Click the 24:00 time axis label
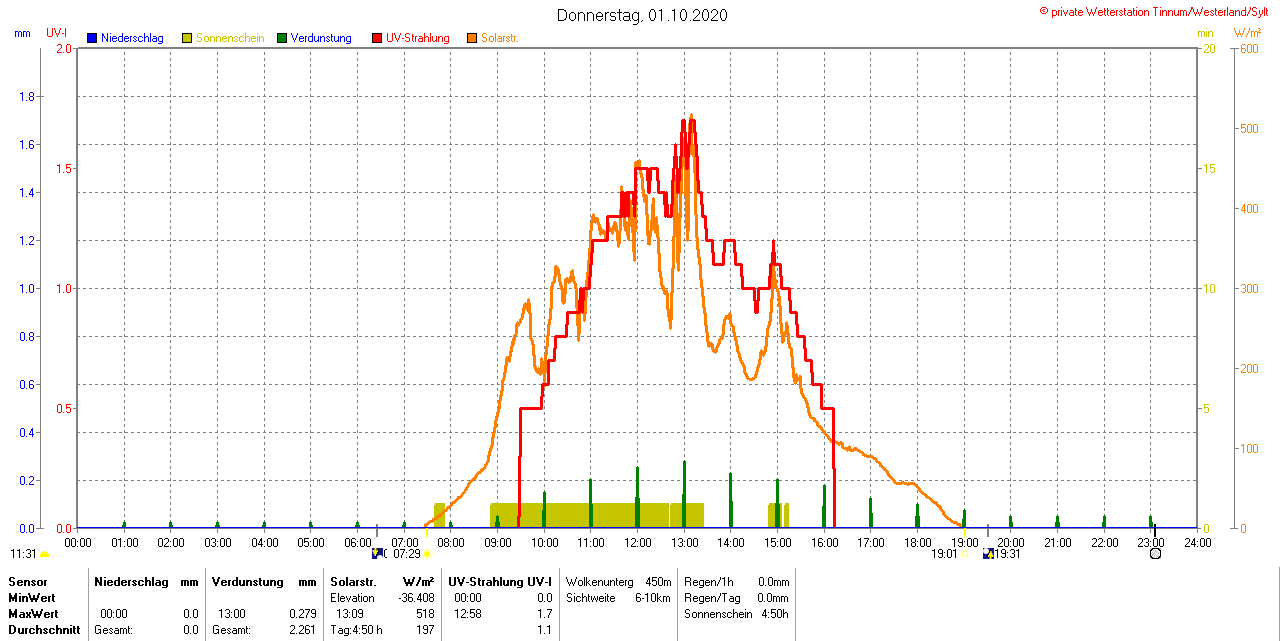 point(1198,543)
